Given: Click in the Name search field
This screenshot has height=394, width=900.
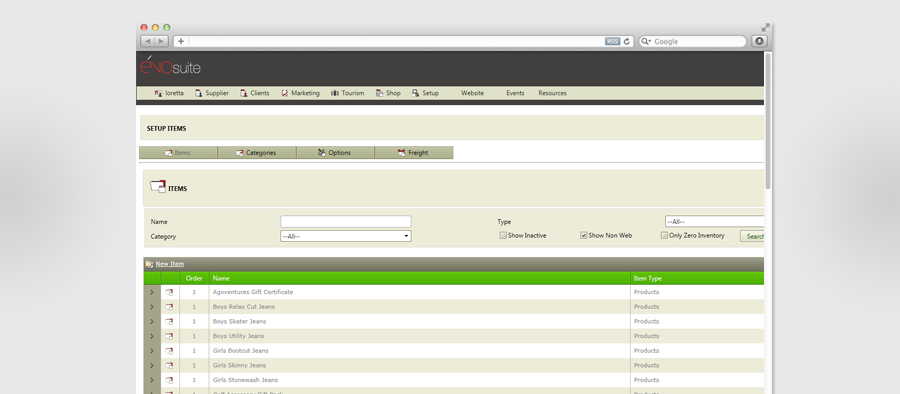Looking at the screenshot, I should [346, 222].
